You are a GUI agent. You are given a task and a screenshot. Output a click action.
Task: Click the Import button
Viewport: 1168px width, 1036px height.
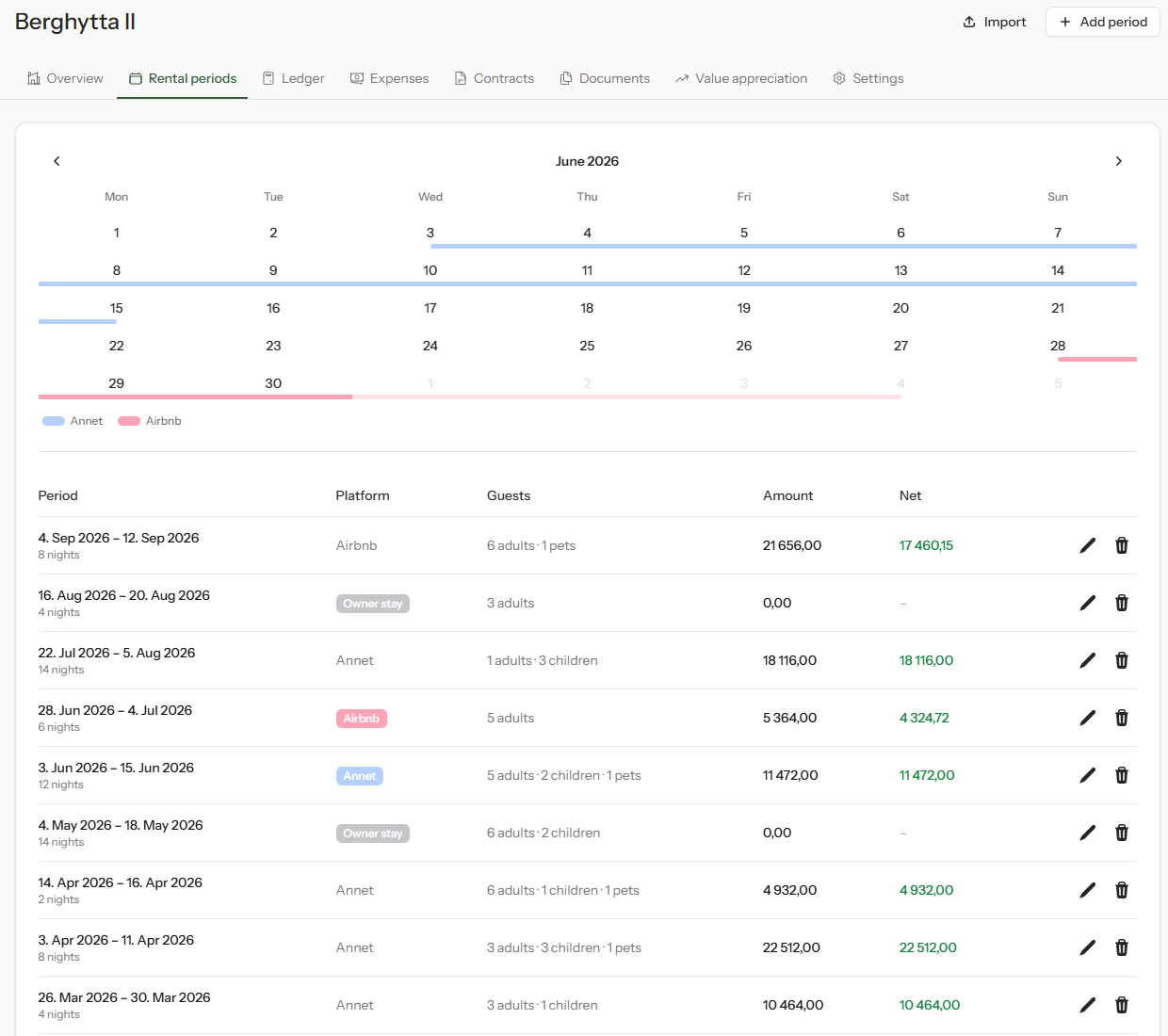[995, 22]
